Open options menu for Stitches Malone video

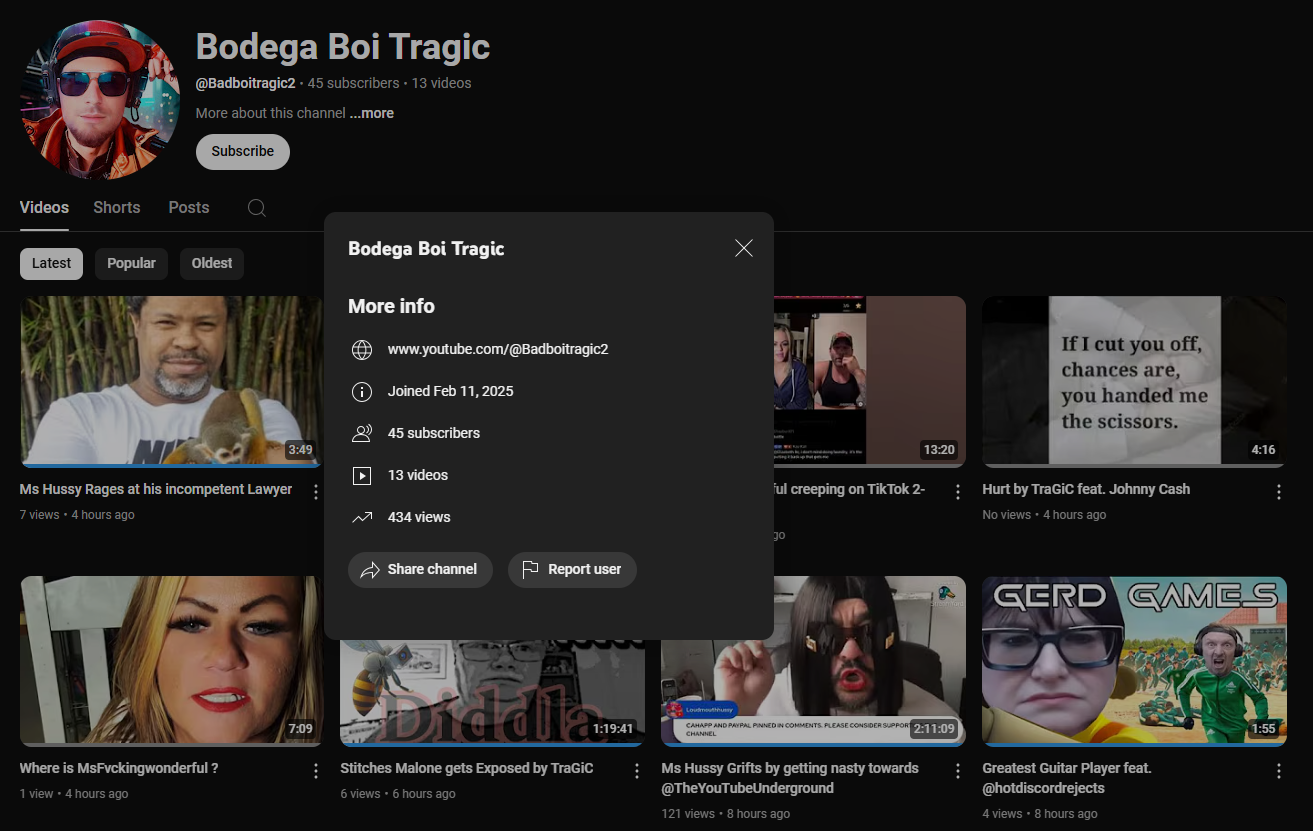[637, 770]
